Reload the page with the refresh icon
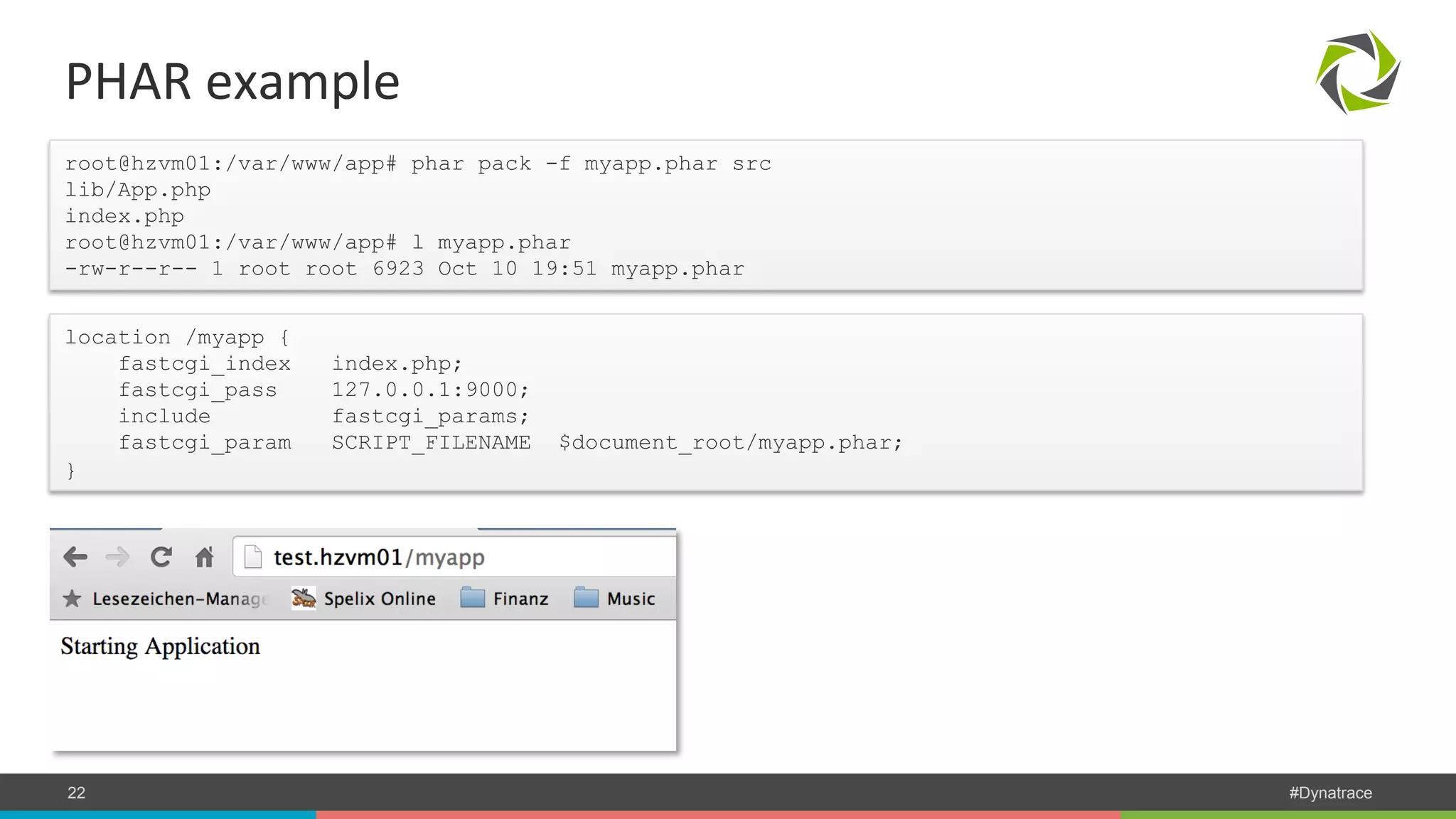Viewport: 1456px width, 819px height. coord(161,557)
